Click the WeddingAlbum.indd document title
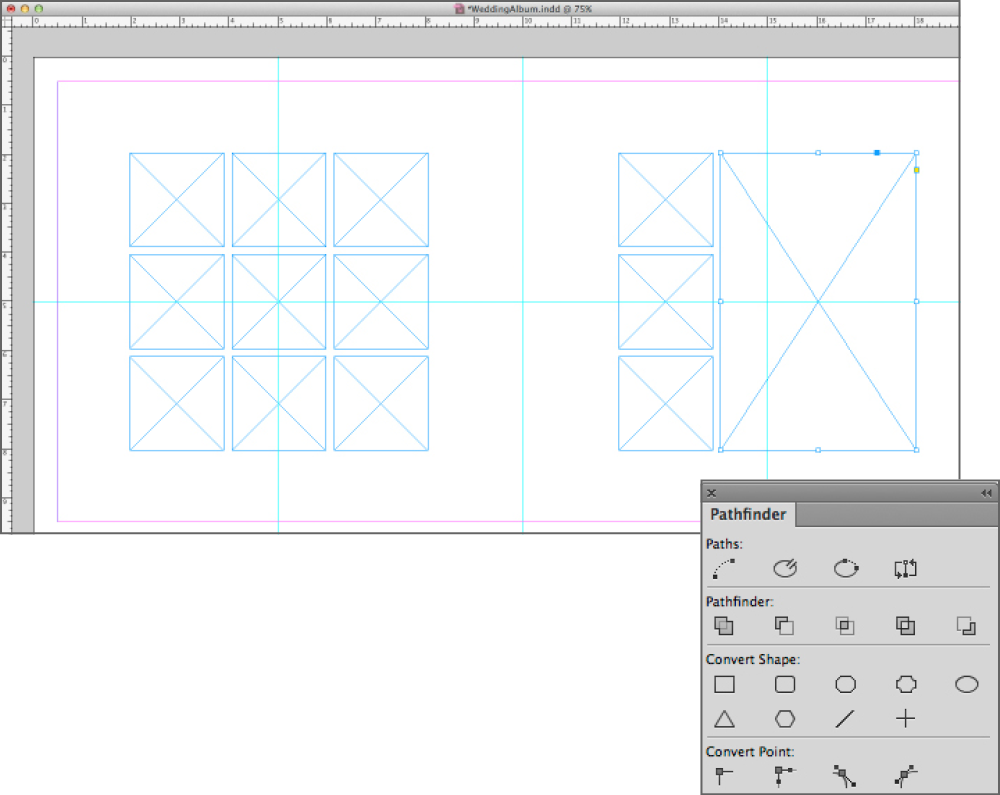The image size is (1000, 795). click(x=530, y=9)
